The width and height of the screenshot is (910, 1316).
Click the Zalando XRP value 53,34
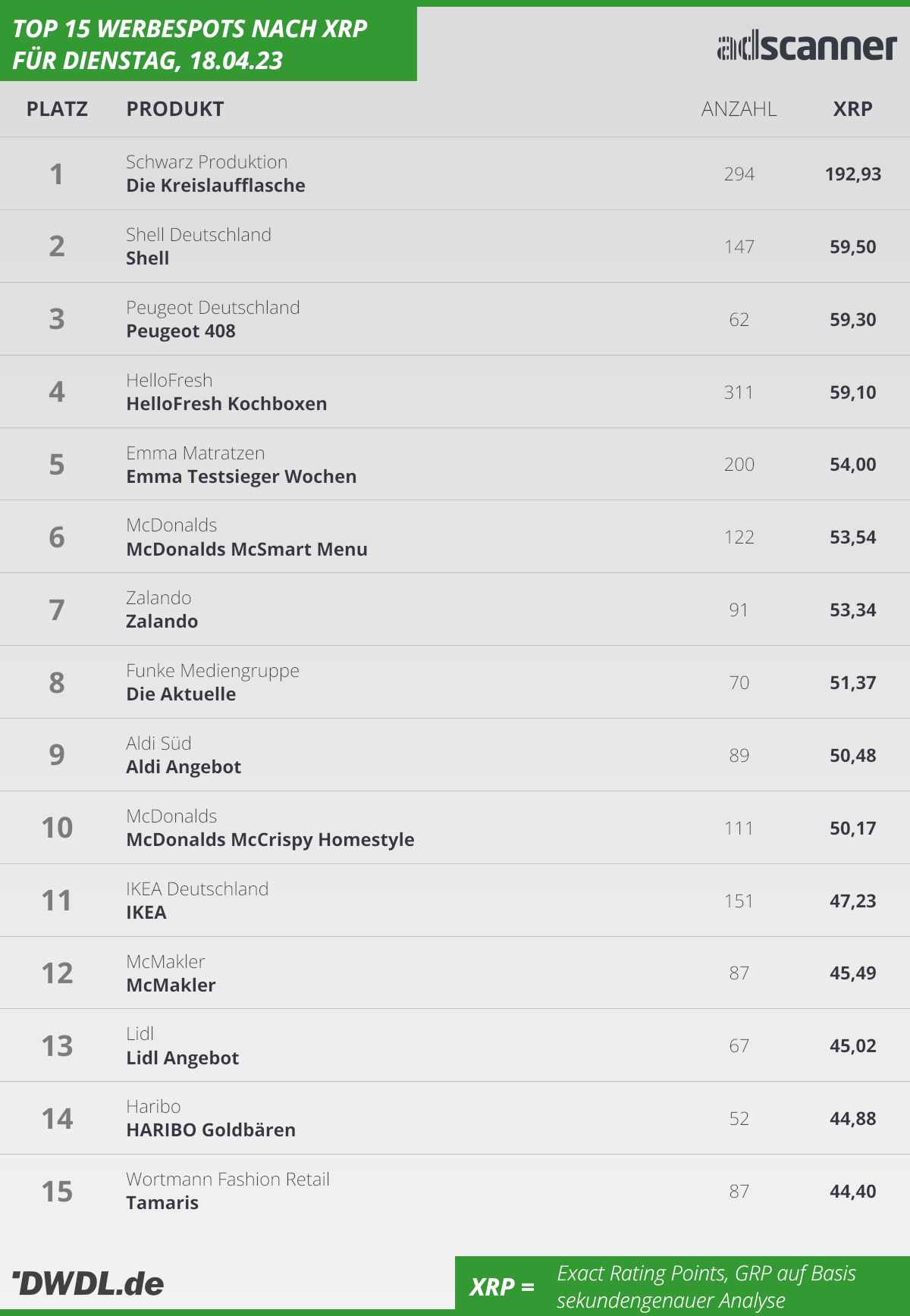(x=852, y=610)
